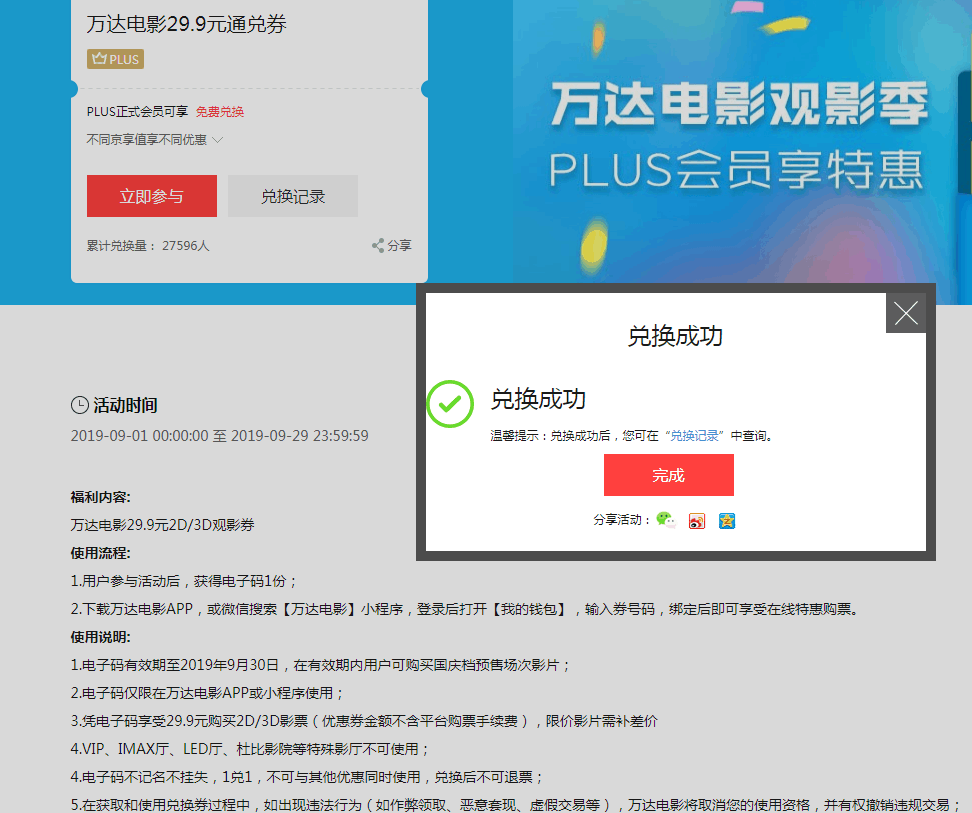Click the clock icon beside 活动时间
Viewport: 972px width, 813px height.
coord(80,405)
